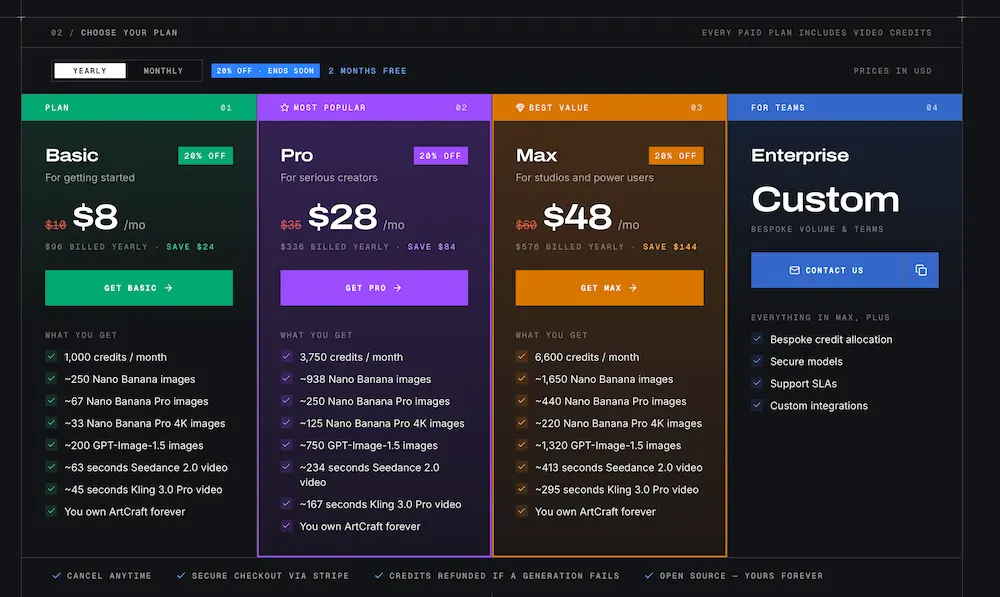The image size is (1000, 597).
Task: Click checkmark beside ~1,650 Nano Banana images
Action: click(x=522, y=379)
